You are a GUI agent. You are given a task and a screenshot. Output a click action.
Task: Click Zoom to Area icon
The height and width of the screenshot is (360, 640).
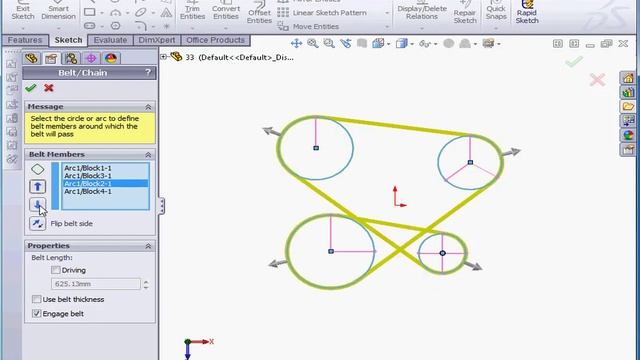click(329, 43)
